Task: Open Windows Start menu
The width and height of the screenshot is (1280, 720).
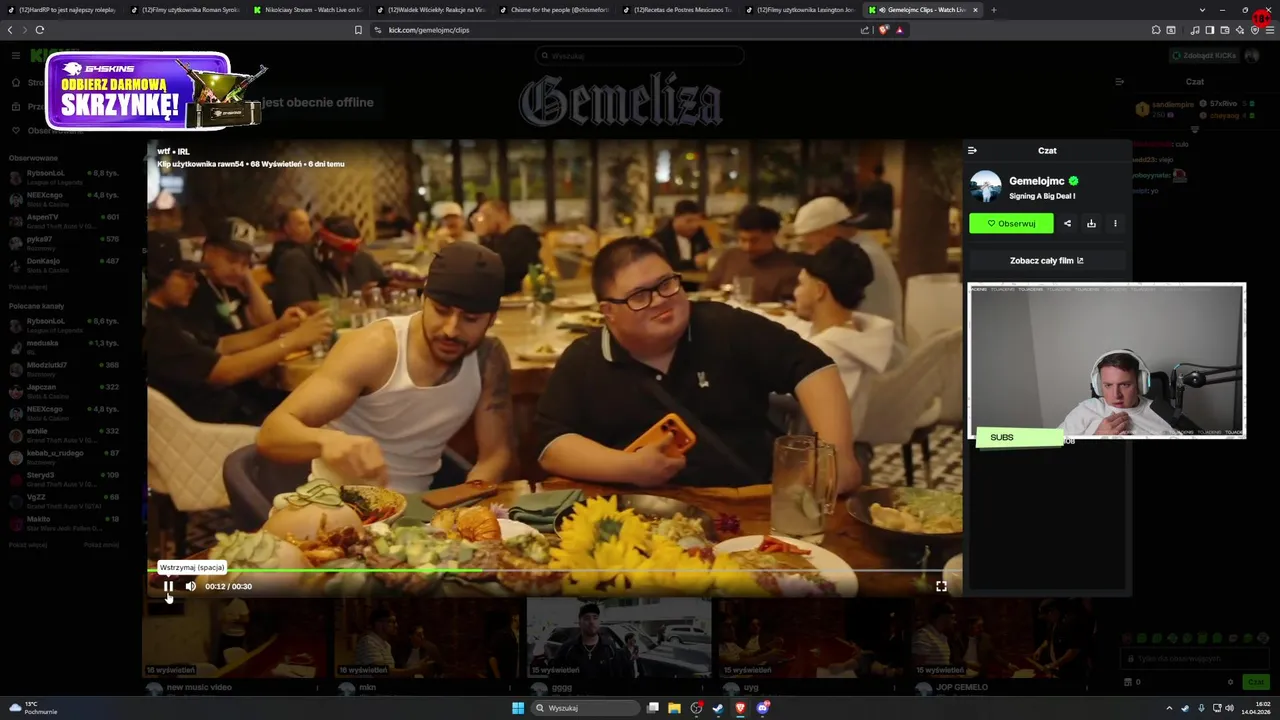Action: pos(518,708)
